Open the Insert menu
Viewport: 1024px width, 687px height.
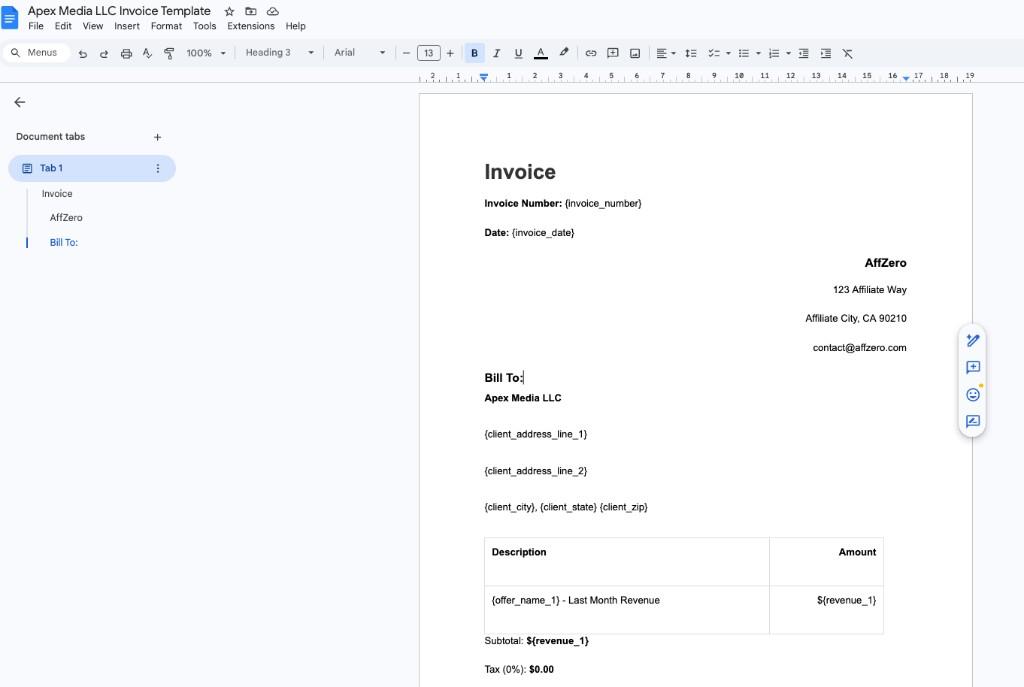click(x=127, y=26)
